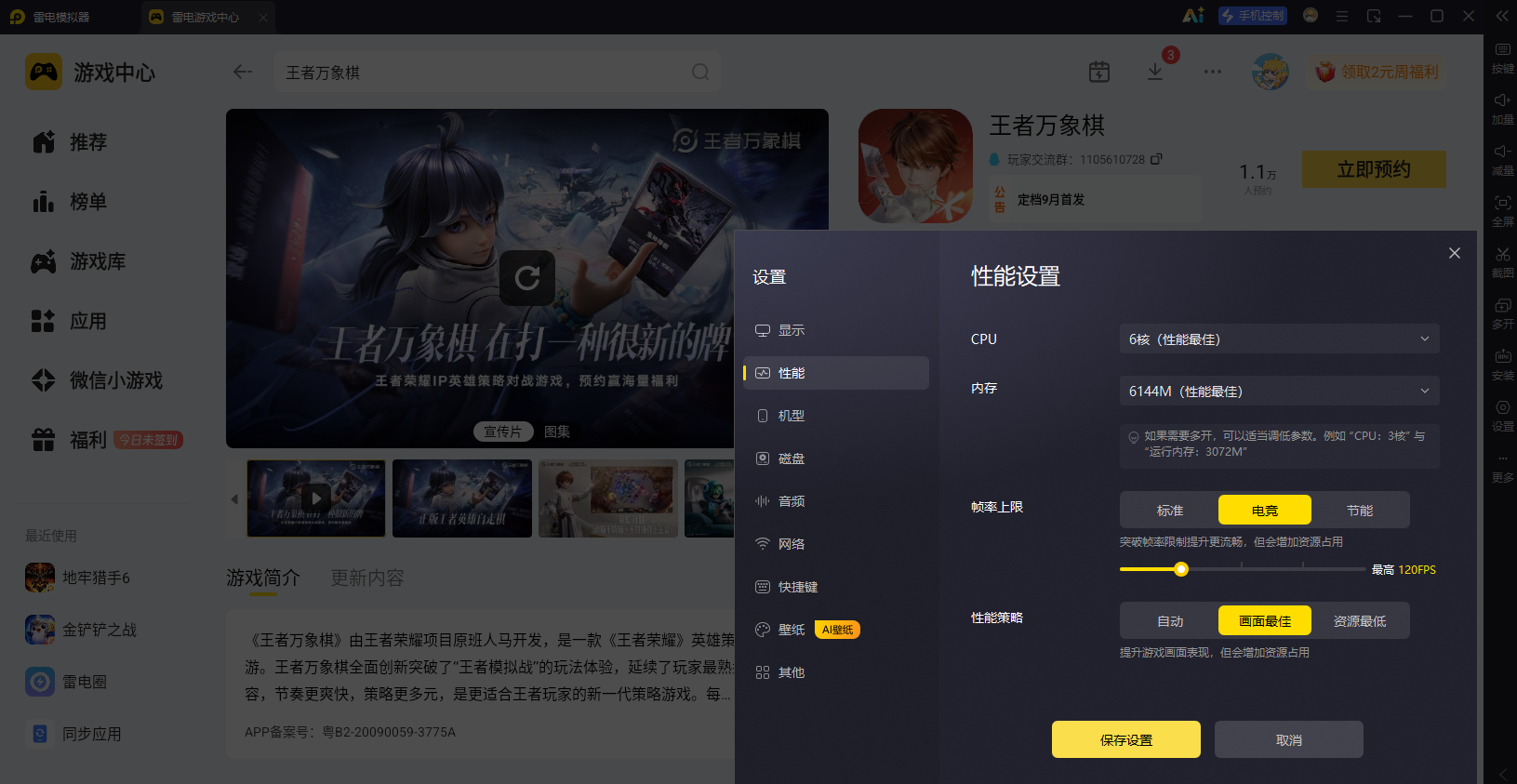Click 立即预约 to pre-register
The height and width of the screenshot is (784, 1517).
(1374, 169)
